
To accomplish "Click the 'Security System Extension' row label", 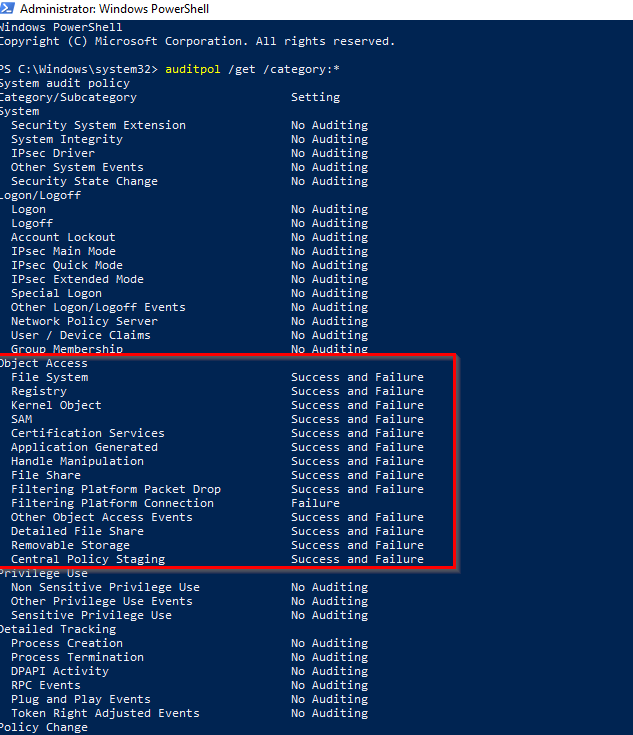I will pos(98,125).
